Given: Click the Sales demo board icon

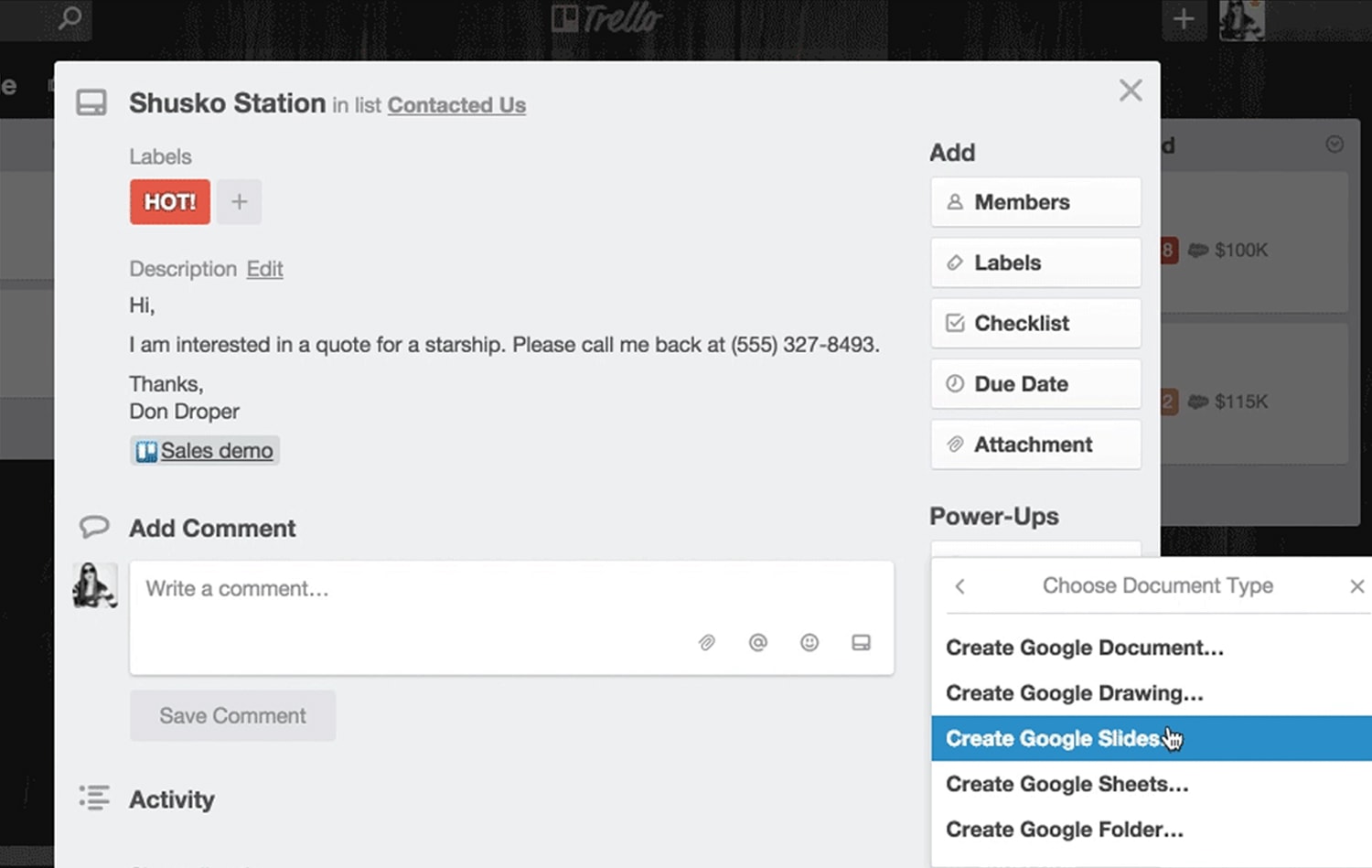Looking at the screenshot, I should coord(146,450).
